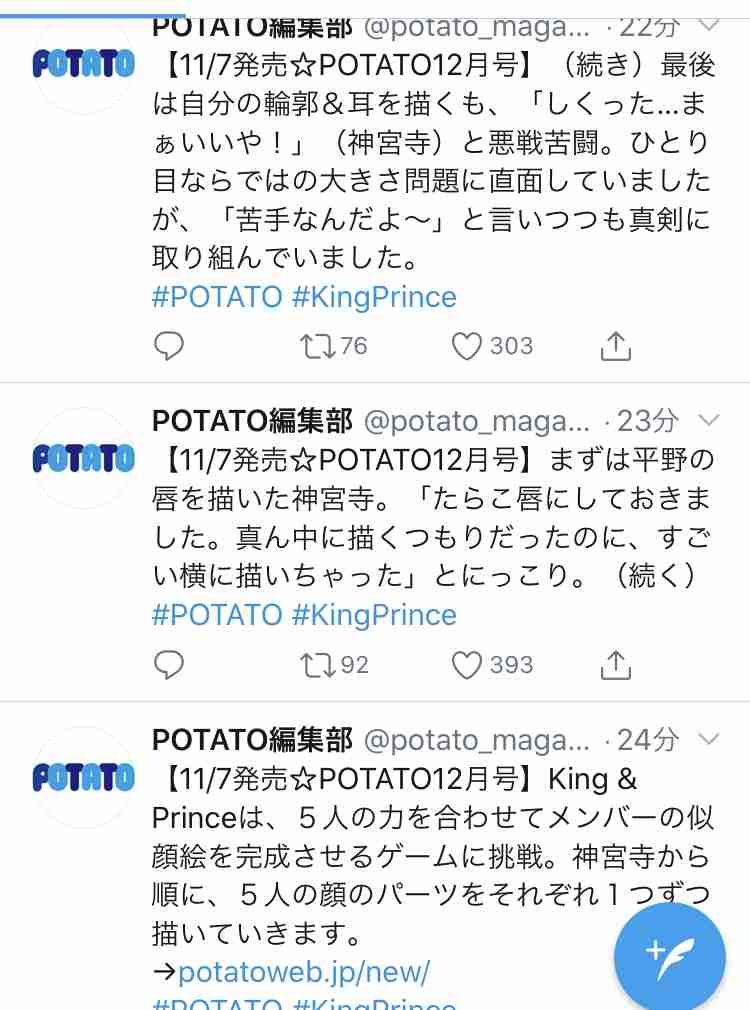Open the options chevron on the 23分 tweet
The width and height of the screenshot is (750, 1010).
point(708,421)
